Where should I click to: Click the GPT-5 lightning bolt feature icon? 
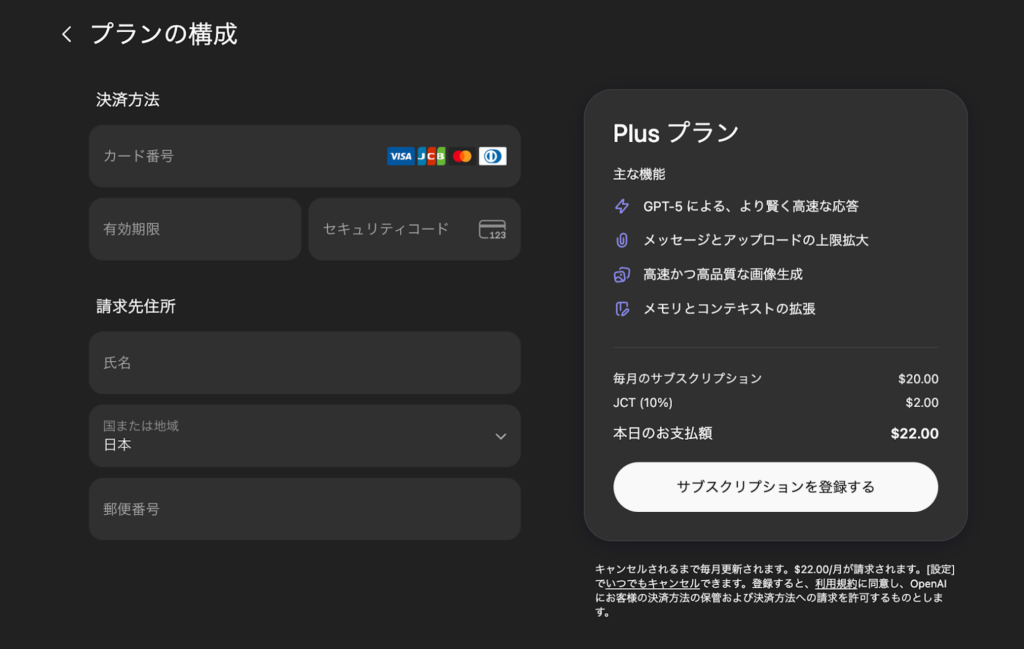click(x=623, y=207)
